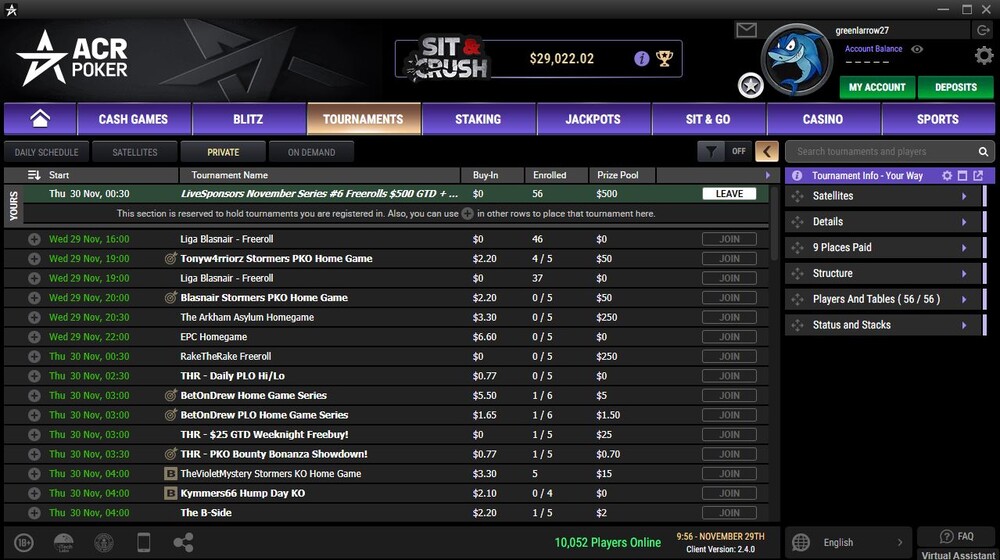The image size is (1000, 560).
Task: Open the mobile device icon in footer
Action: point(143,543)
